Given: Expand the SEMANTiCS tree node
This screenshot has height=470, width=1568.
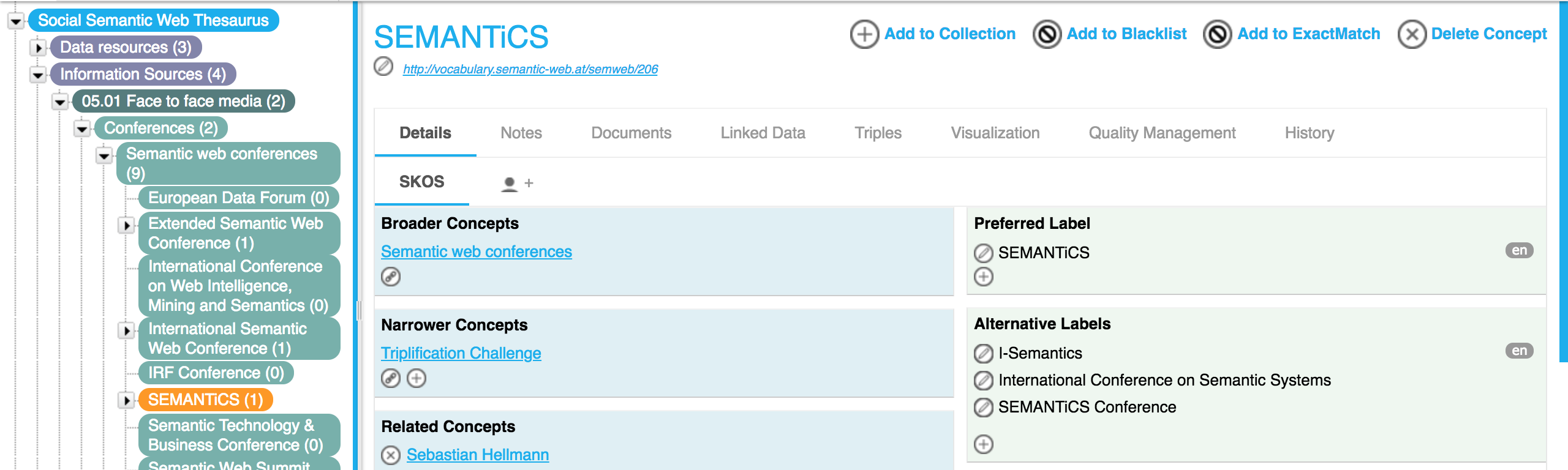Looking at the screenshot, I should (126, 401).
